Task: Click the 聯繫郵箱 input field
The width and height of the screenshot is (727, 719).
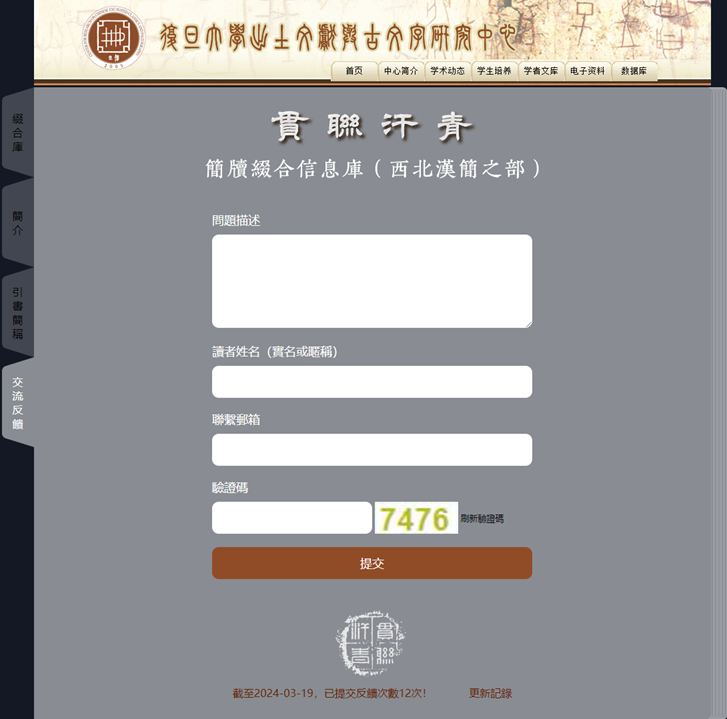Action: pos(372,450)
